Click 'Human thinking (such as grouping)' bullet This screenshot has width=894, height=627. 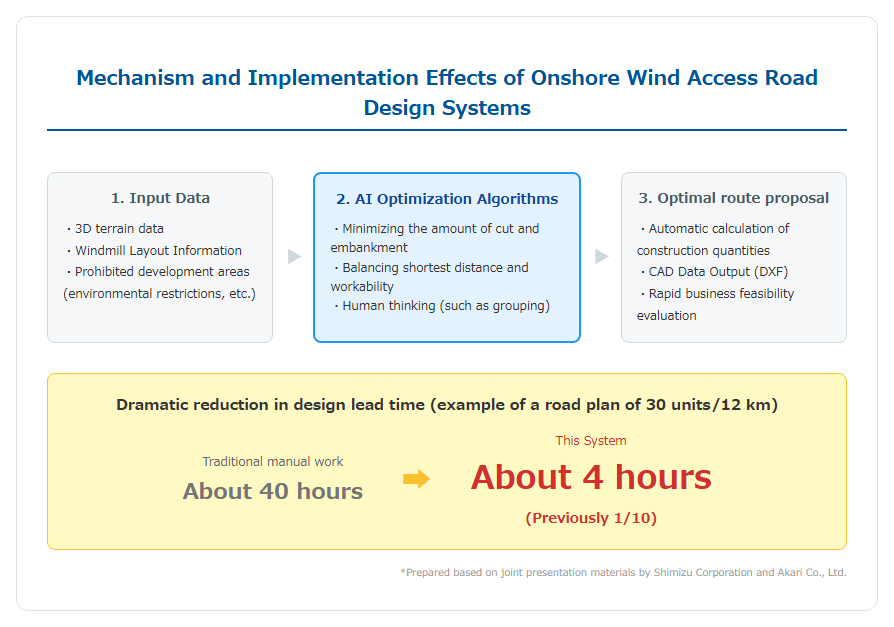tap(442, 306)
